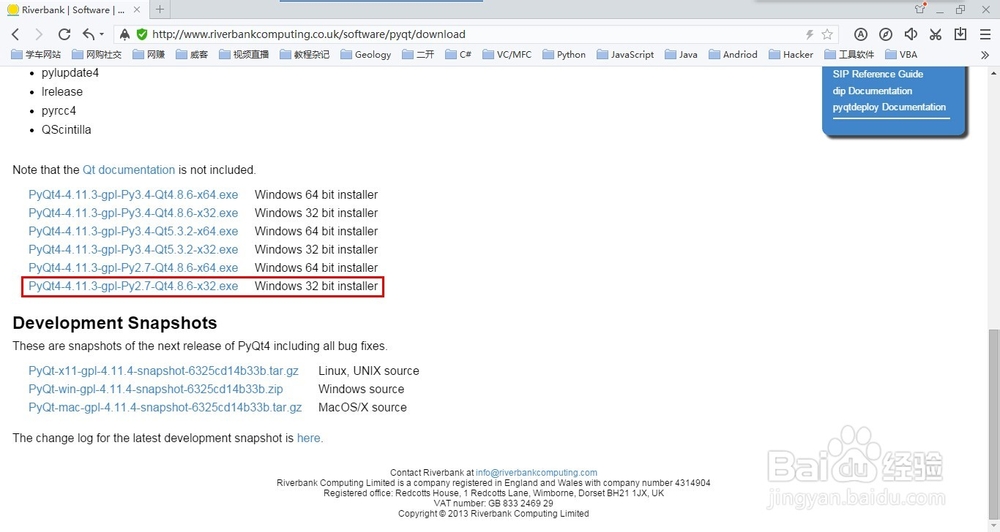Viewport: 1000px width, 532px height.
Task: Open the C# bookmark folder
Action: 459,55
